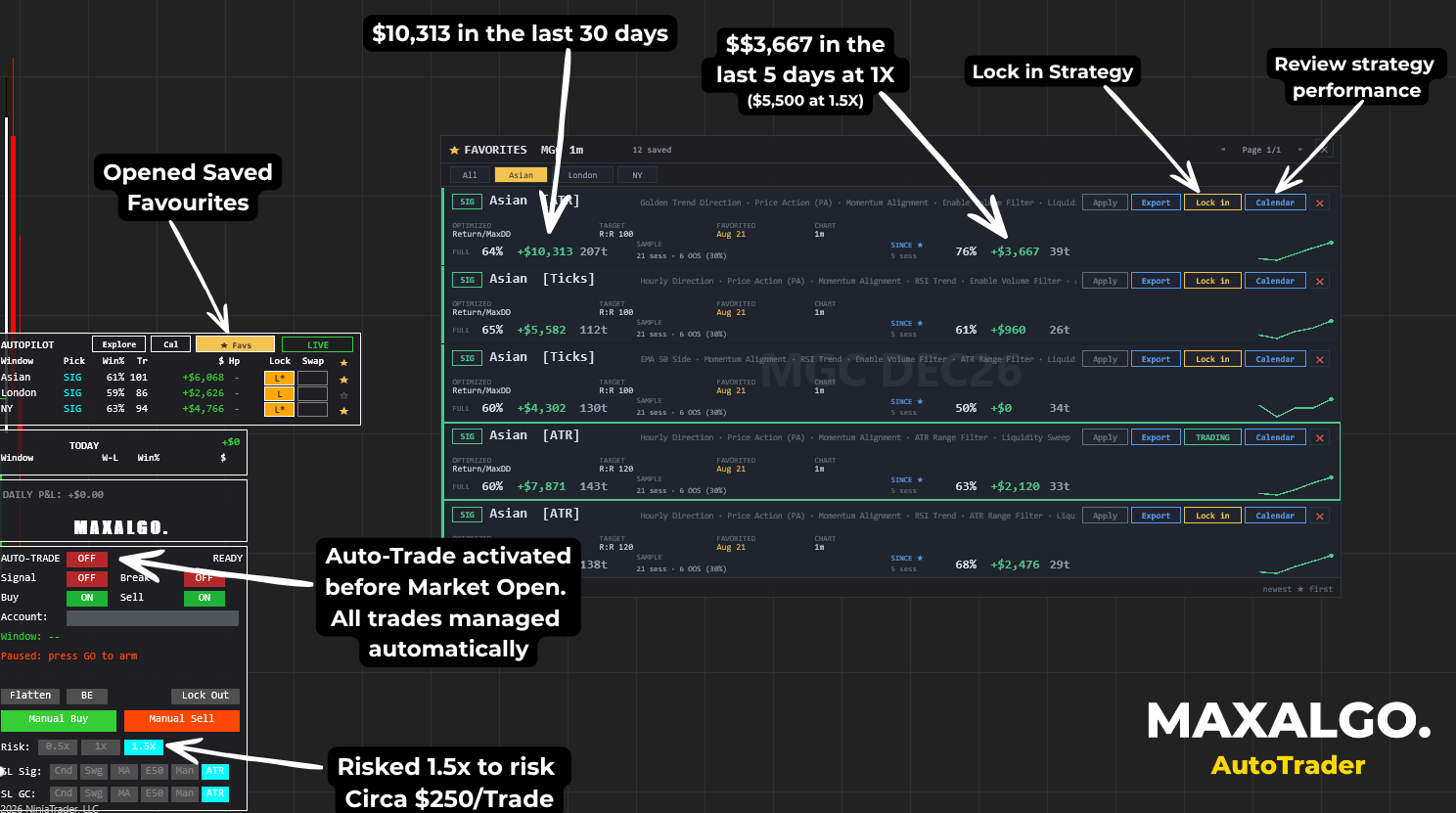The height and width of the screenshot is (813, 1456).
Task: Delete the Asian favorite showing +$2,476
Action: [1320, 516]
